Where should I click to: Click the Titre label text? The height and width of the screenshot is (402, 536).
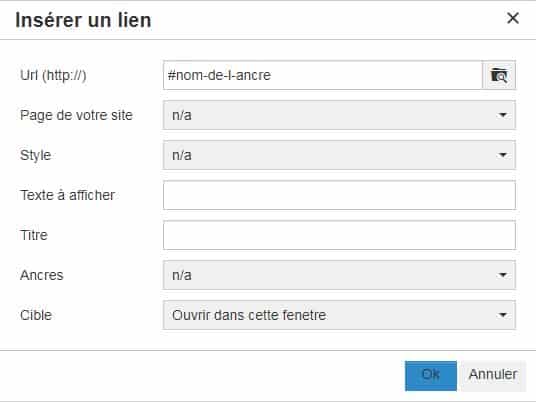pos(34,235)
